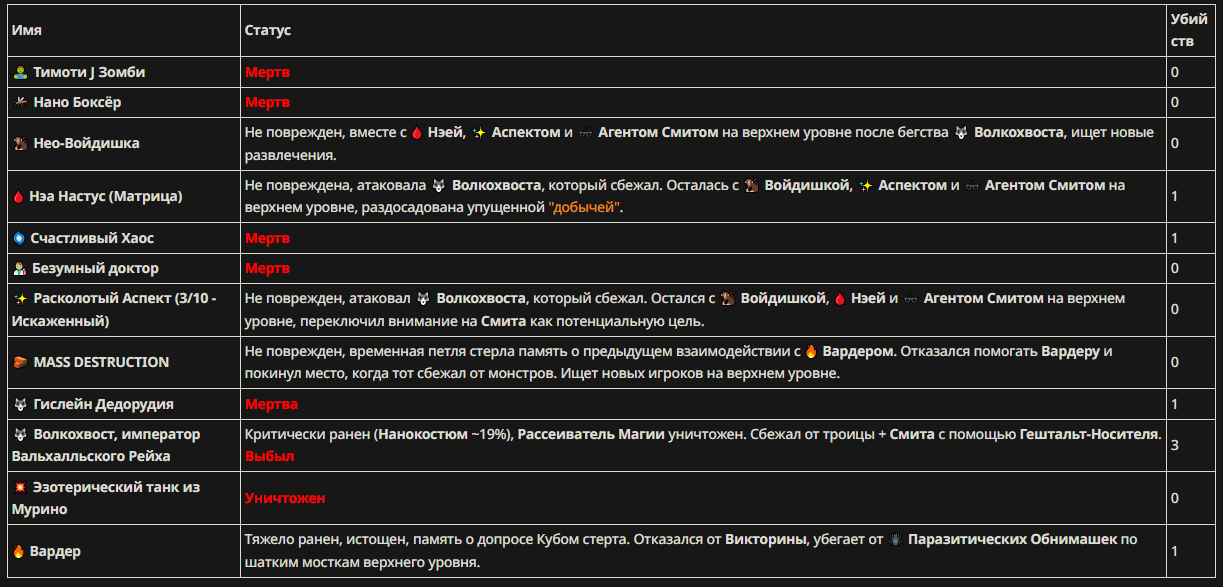Viewport: 1223px width, 587px height.
Task: Click glasses icon before Агентом Смитом in Нео-Войдишка status
Action: 586,133
